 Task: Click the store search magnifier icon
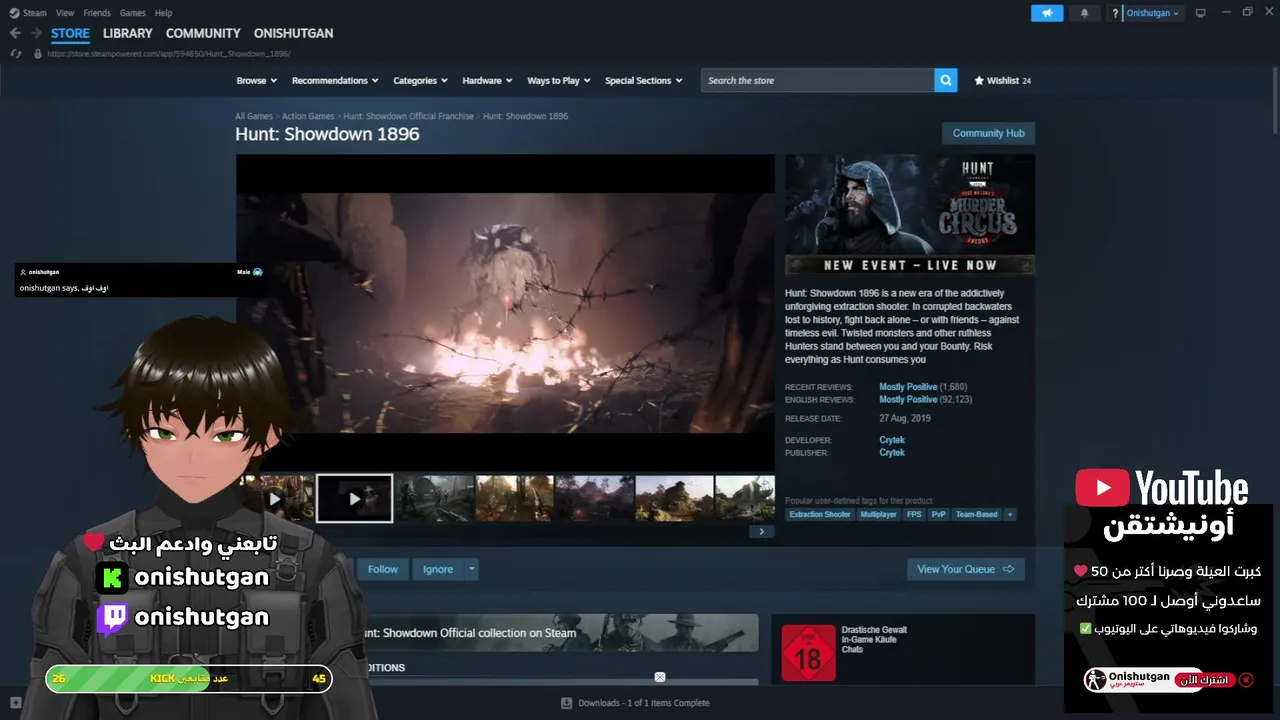click(x=946, y=80)
